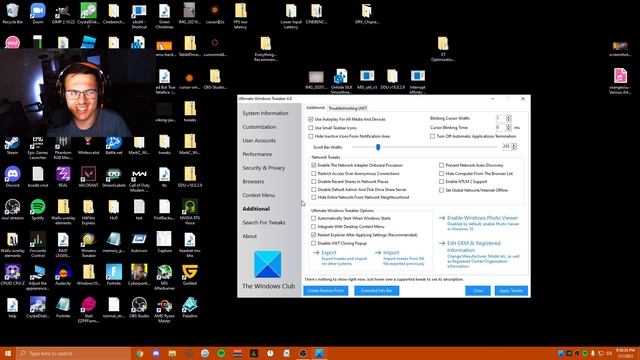
Task: Click Extended Info Bar button
Action: pyautogui.click(x=376, y=291)
